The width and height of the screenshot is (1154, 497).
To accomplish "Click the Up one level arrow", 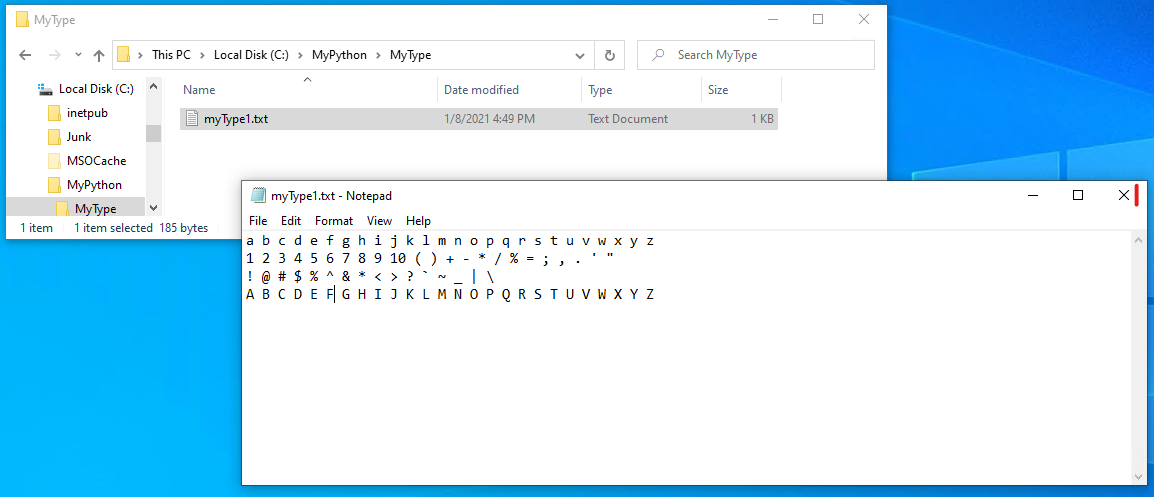I will 98,55.
